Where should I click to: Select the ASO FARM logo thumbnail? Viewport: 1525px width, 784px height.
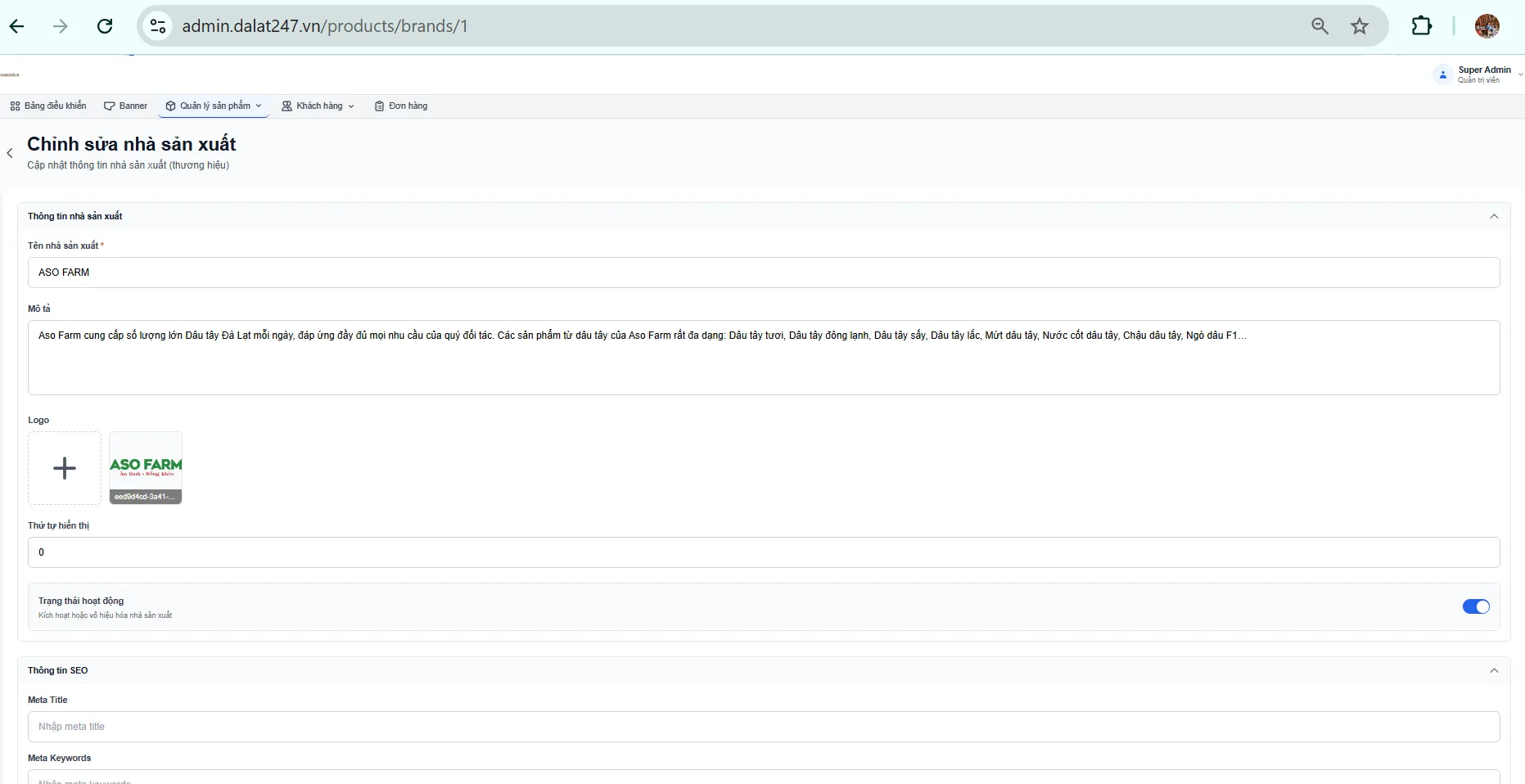click(146, 468)
